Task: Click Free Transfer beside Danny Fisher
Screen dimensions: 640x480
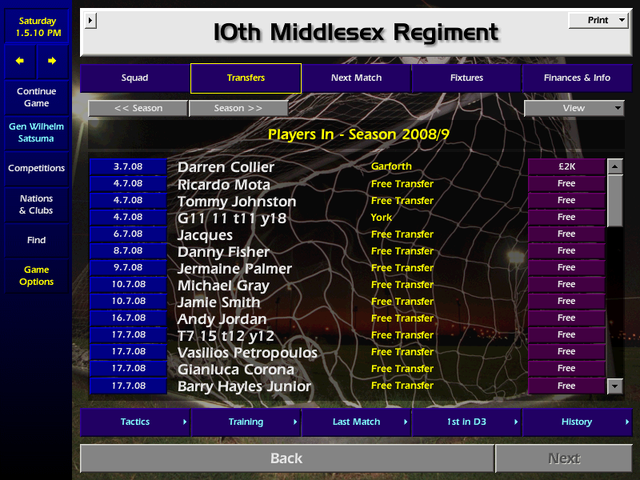Action: (402, 251)
